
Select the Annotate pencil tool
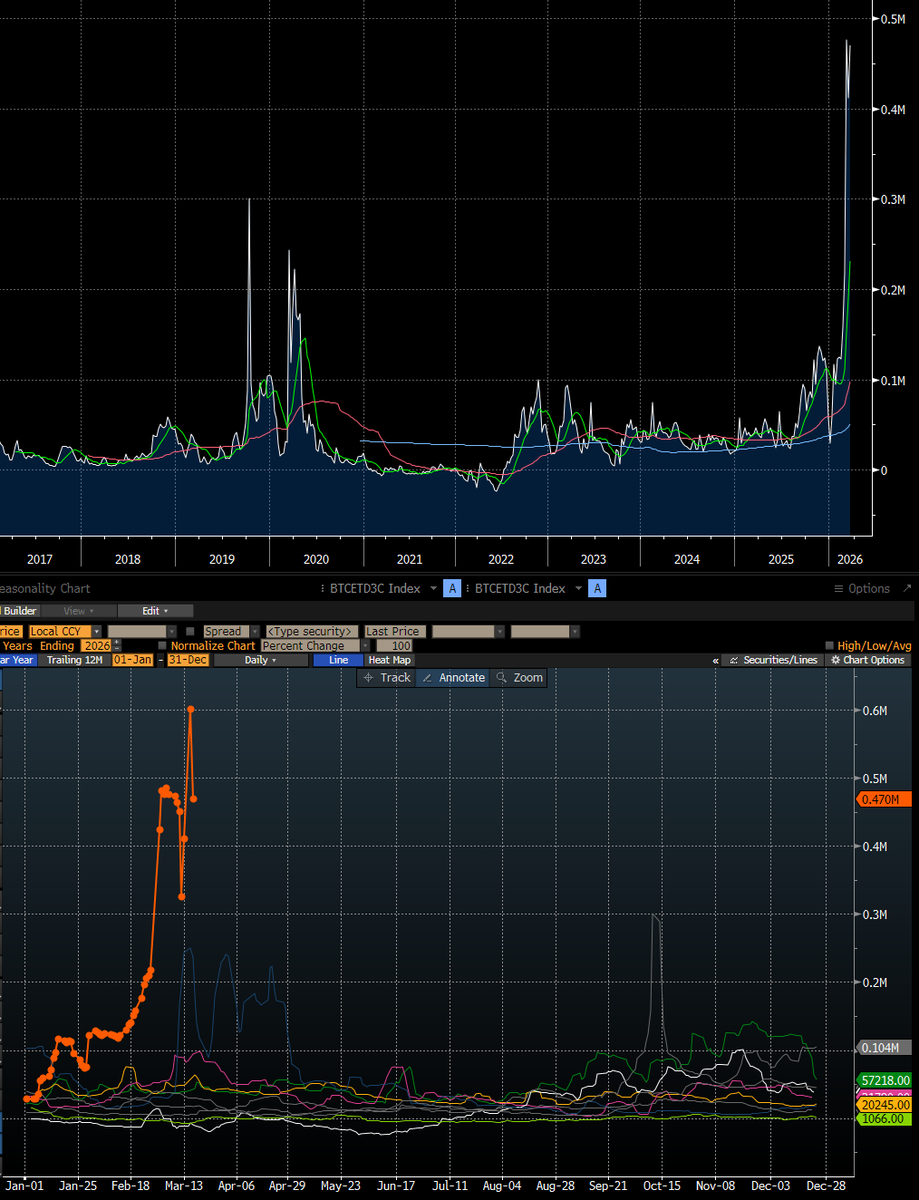coord(453,678)
